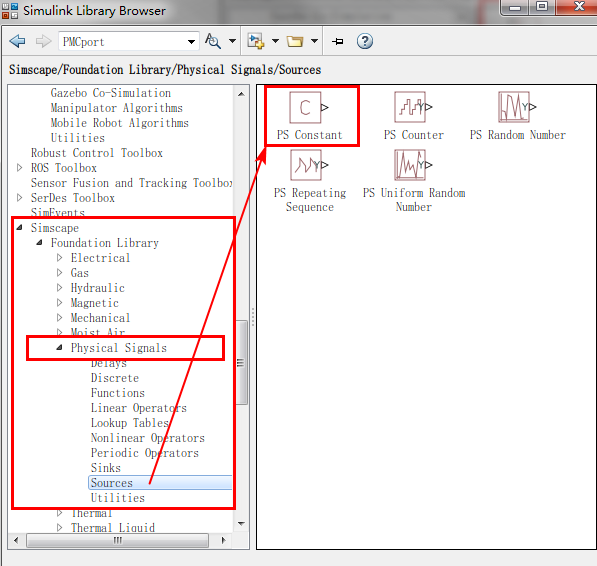Collapse the Physical Signals node
This screenshot has width=597, height=566.
(x=59, y=348)
